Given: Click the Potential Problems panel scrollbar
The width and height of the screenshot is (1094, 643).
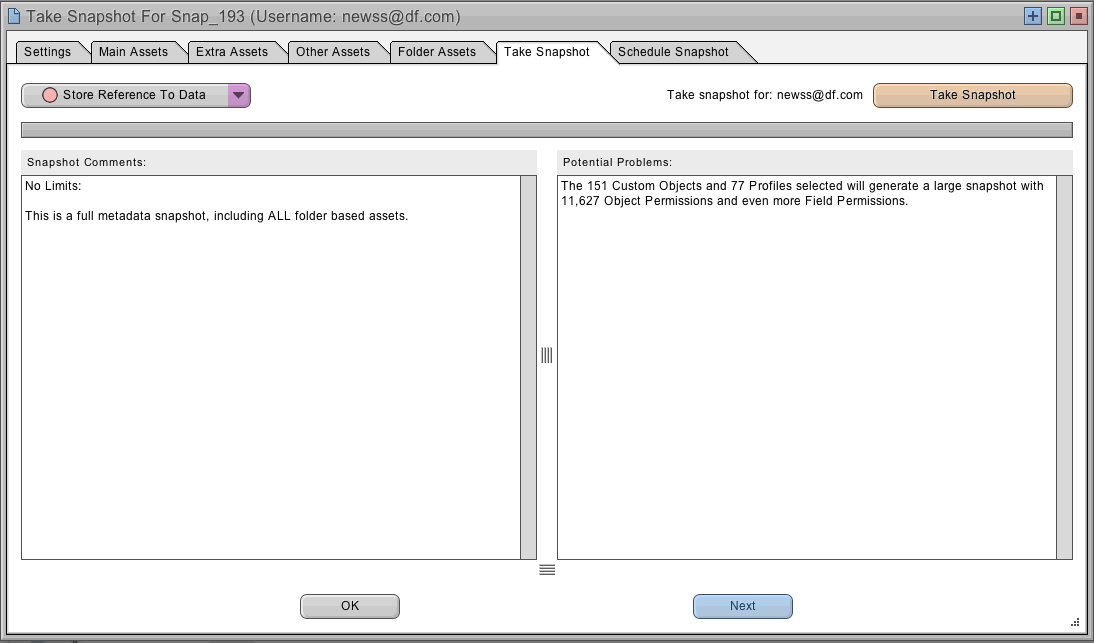Looking at the screenshot, I should (x=1064, y=367).
